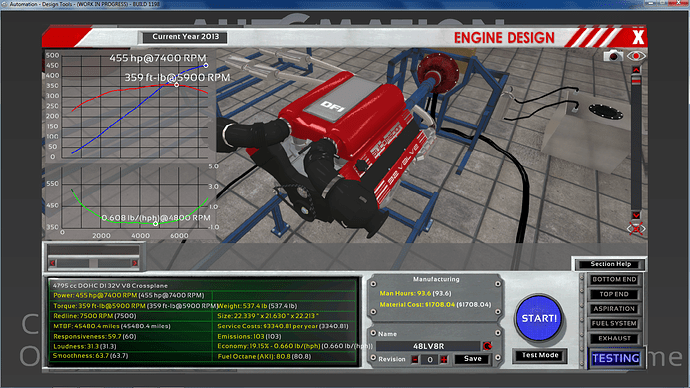This screenshot has height=388, width=690.
Task: Increase revision with the plus button
Action: 444,359
